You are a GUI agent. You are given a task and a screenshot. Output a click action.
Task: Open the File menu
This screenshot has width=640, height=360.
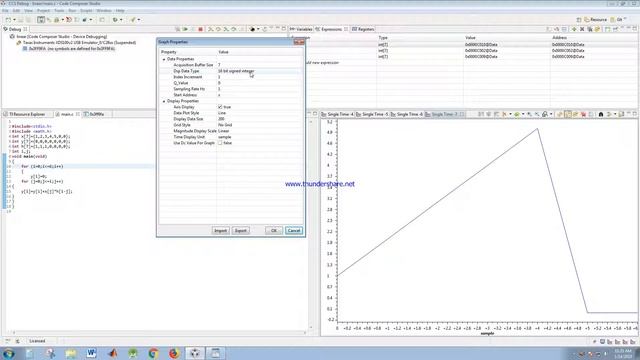click(x=5, y=11)
